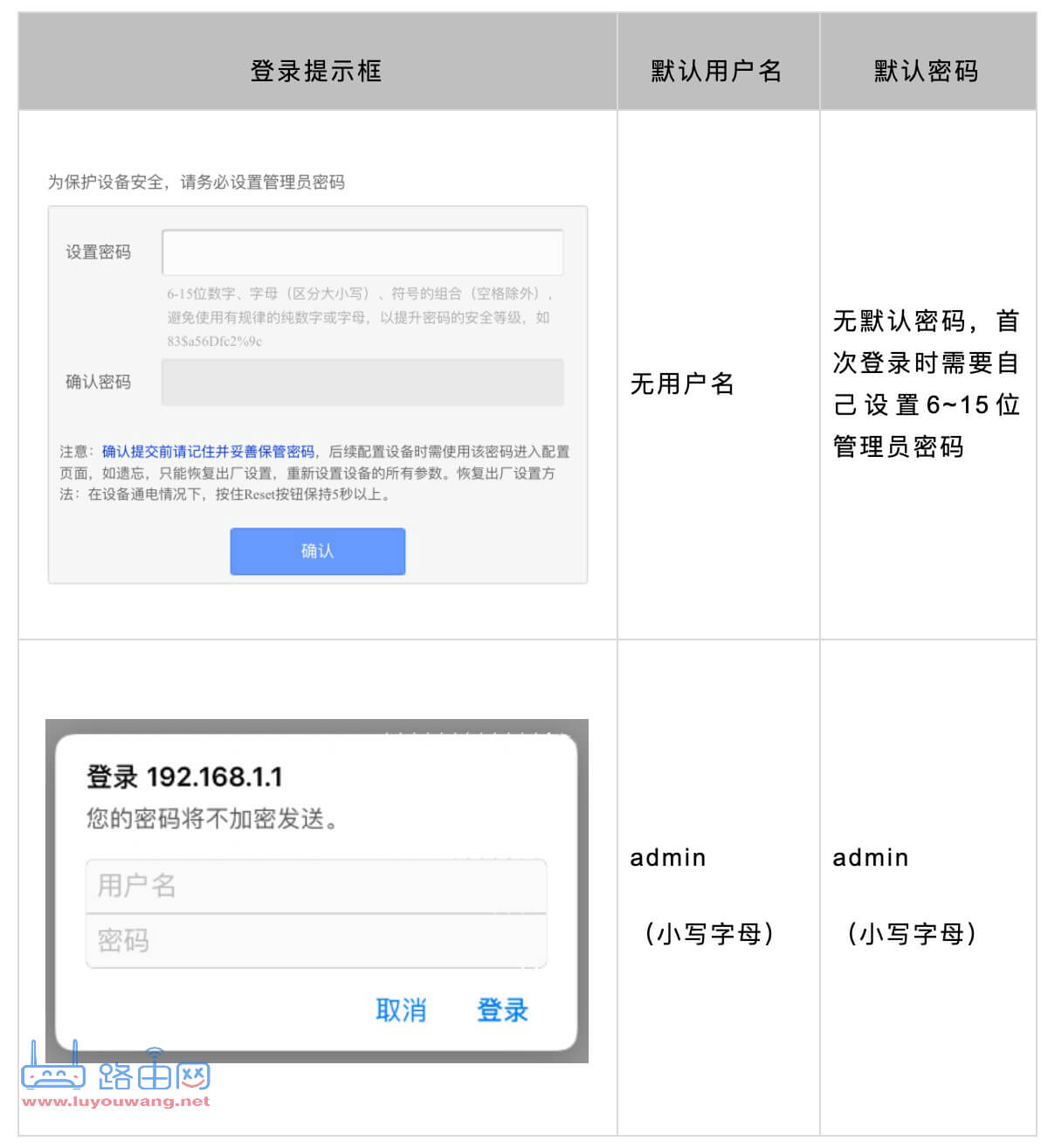
Task: Click the router icon in the watermark logo
Action: (54, 1076)
